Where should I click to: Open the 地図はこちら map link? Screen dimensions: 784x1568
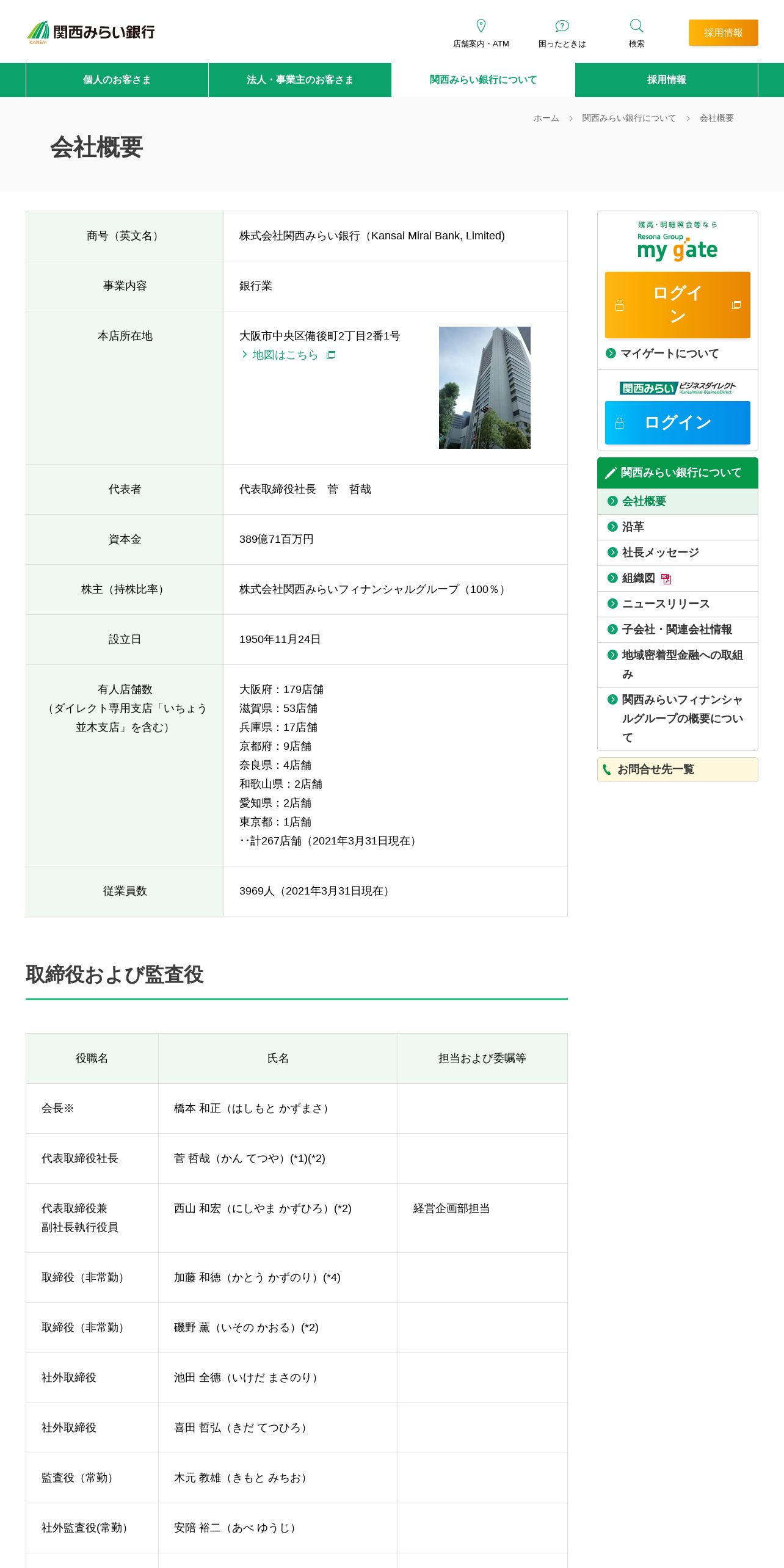pyautogui.click(x=285, y=355)
